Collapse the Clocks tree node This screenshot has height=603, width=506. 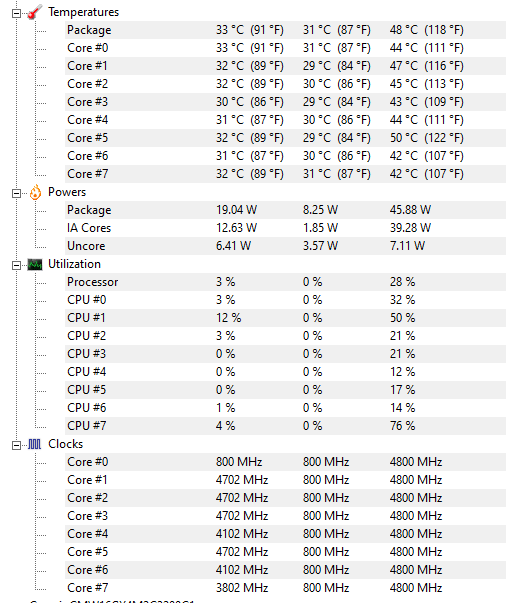(x=16, y=445)
